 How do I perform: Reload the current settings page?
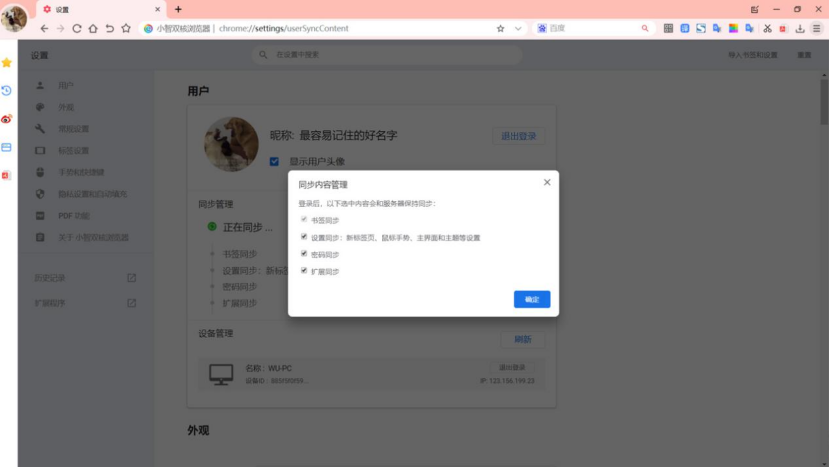point(77,29)
